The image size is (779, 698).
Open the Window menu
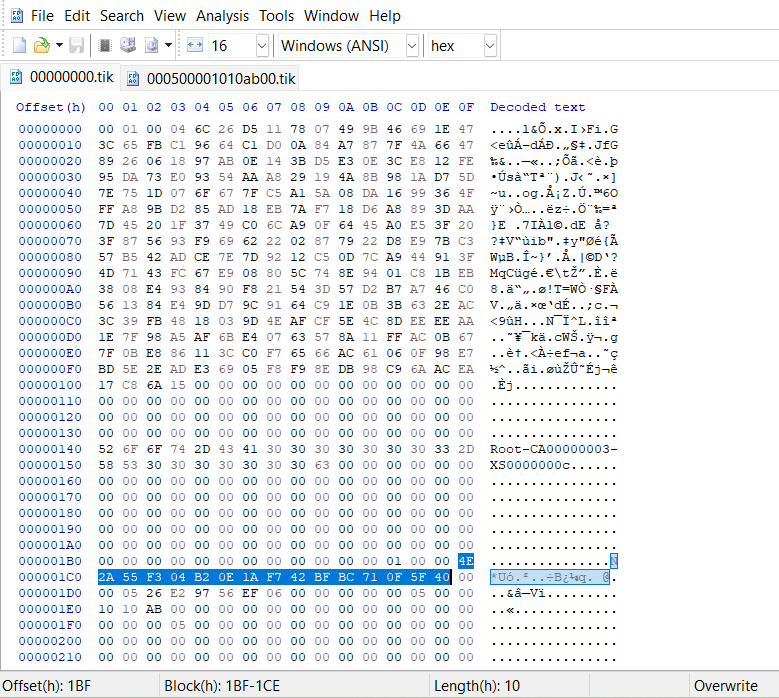point(331,16)
